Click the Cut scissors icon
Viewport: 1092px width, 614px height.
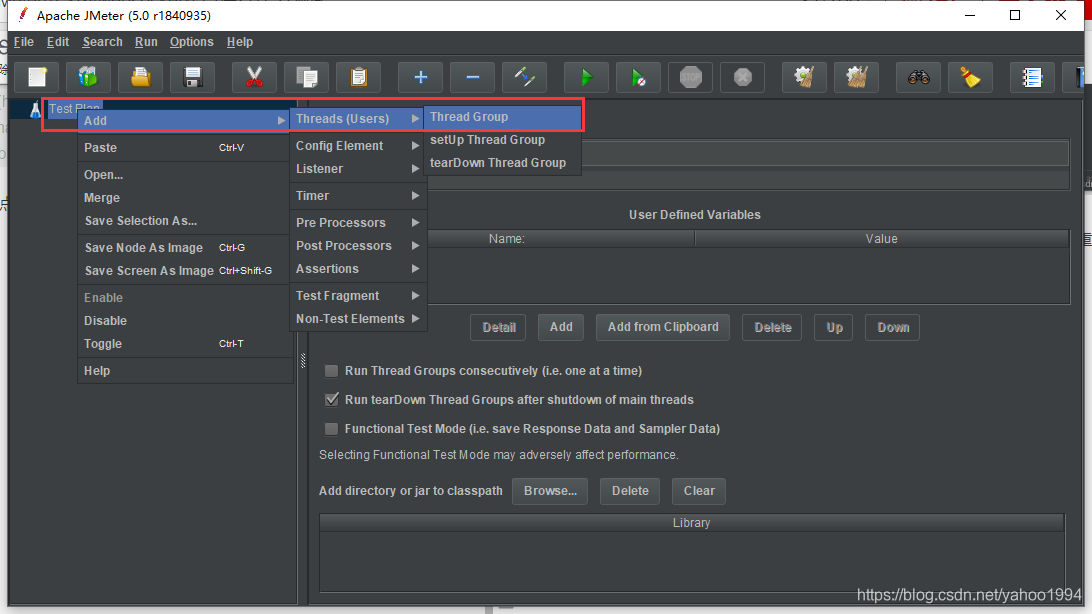pos(254,77)
